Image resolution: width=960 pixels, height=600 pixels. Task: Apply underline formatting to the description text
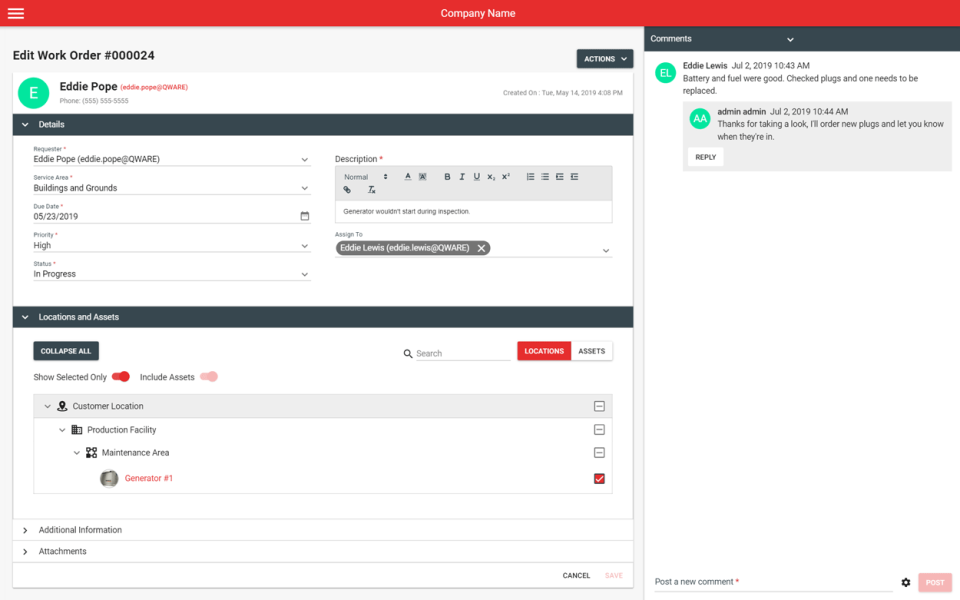[477, 177]
